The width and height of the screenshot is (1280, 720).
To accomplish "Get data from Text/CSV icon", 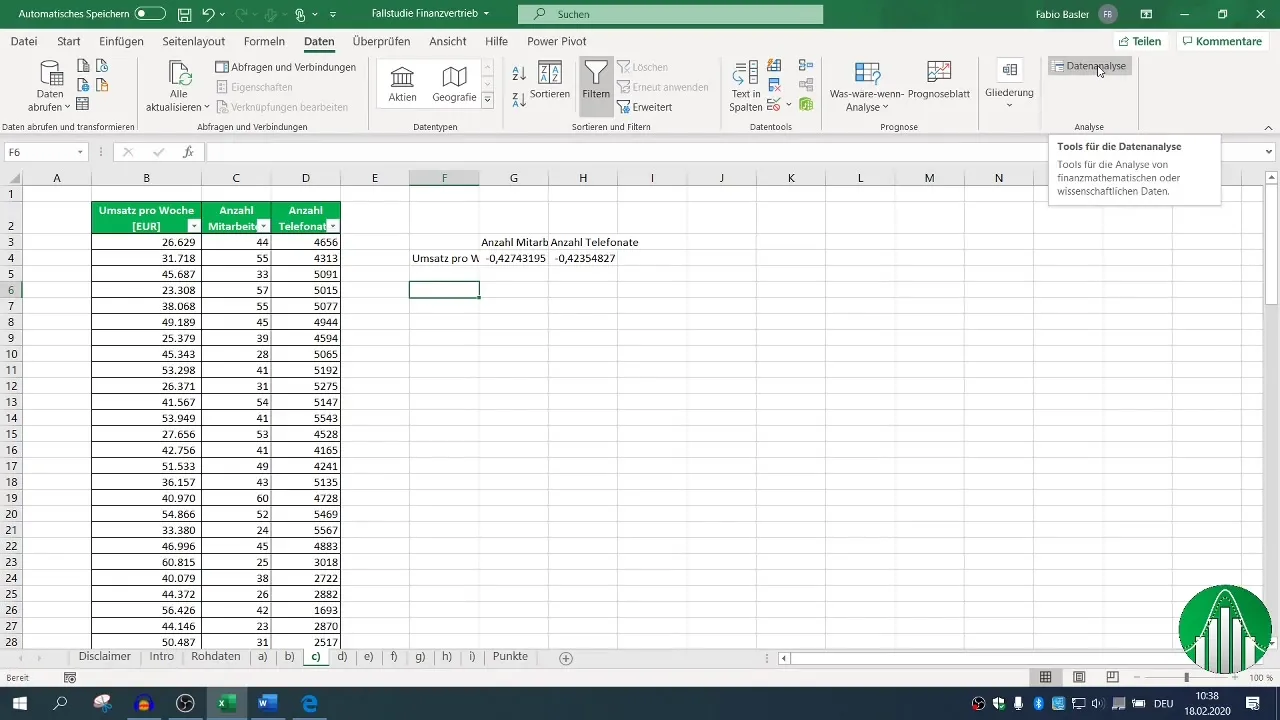I will 82,66.
